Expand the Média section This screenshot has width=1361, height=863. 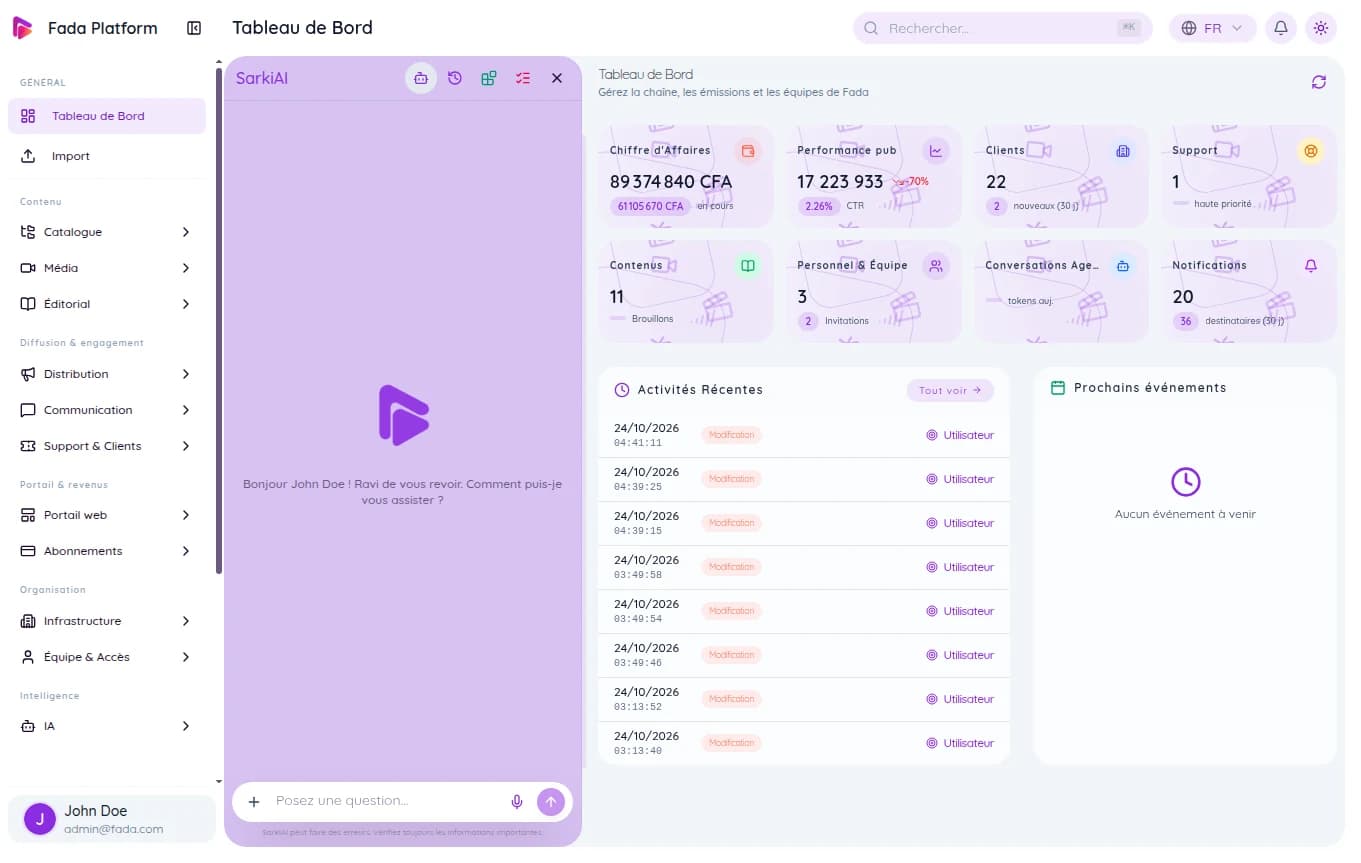pyautogui.click(x=107, y=268)
